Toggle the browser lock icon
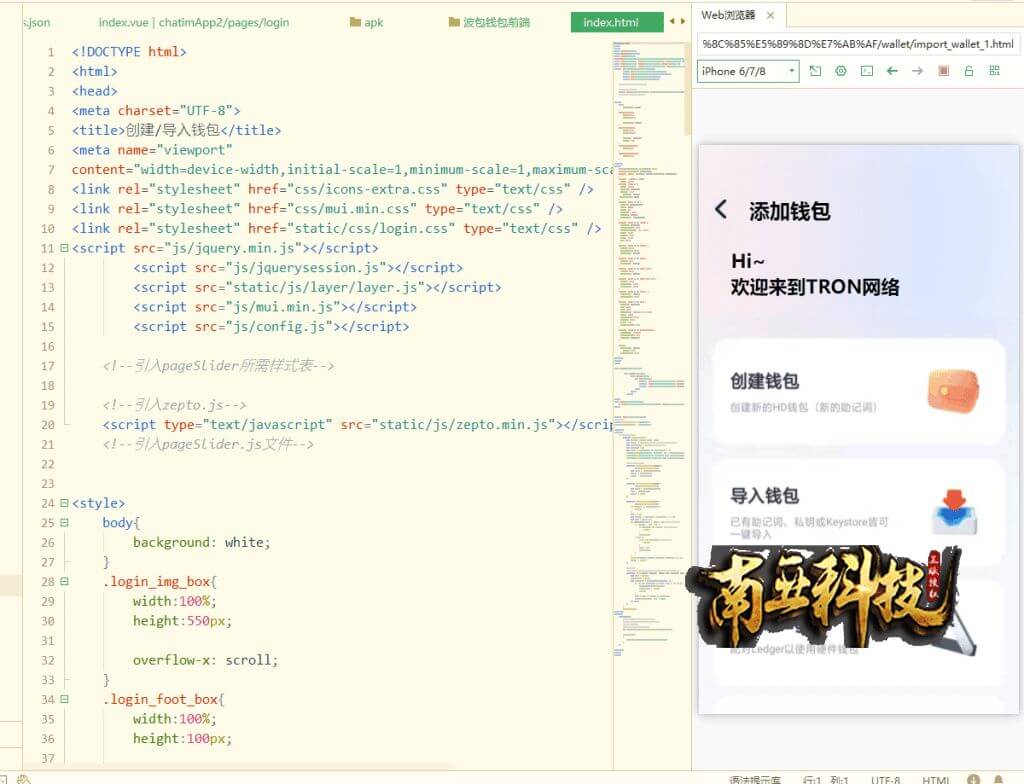The image size is (1024, 784). (x=968, y=71)
